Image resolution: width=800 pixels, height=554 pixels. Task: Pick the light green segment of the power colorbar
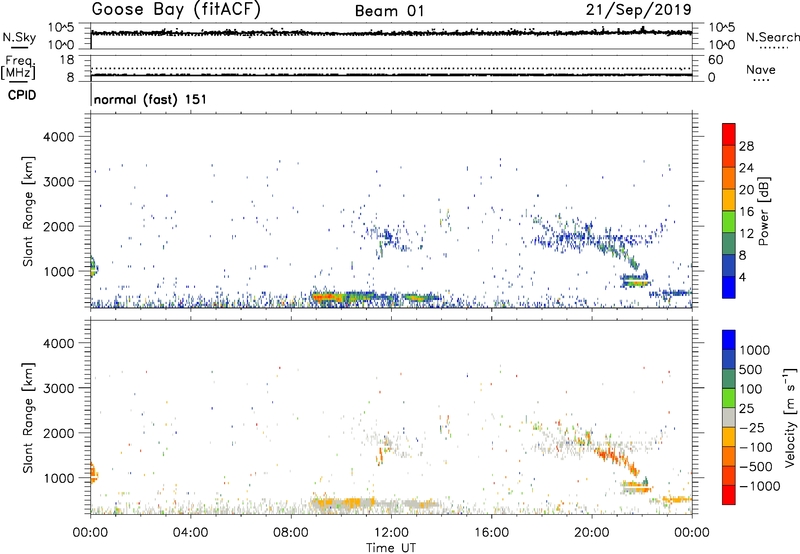(729, 222)
